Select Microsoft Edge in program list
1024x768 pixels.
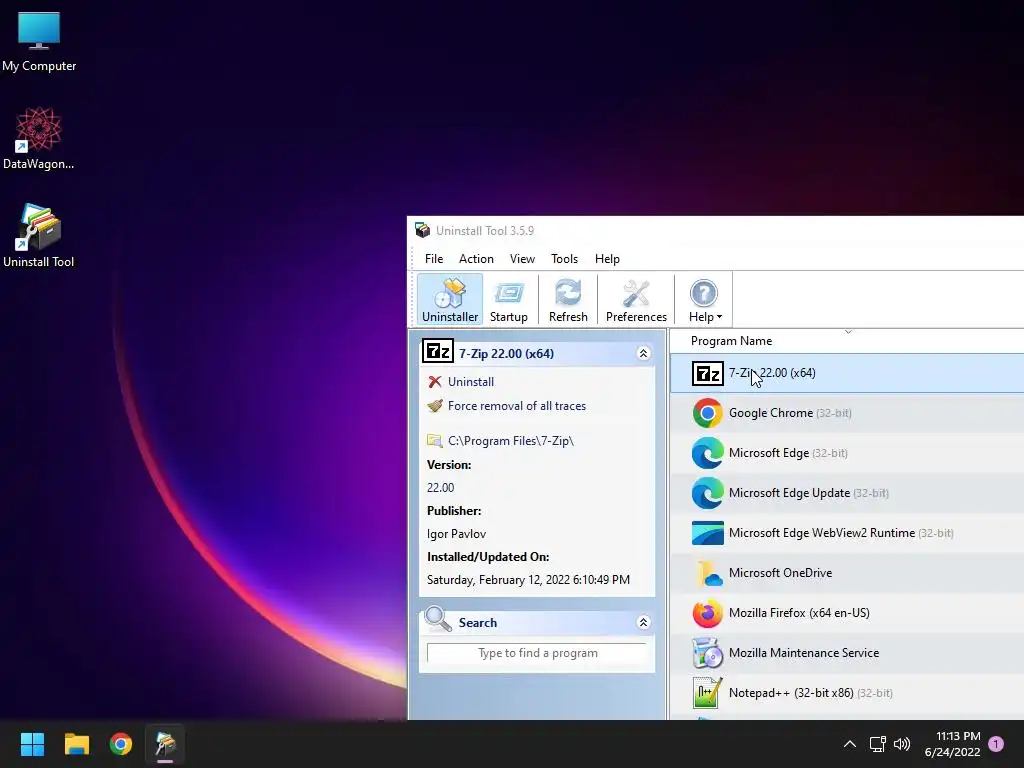(x=847, y=453)
